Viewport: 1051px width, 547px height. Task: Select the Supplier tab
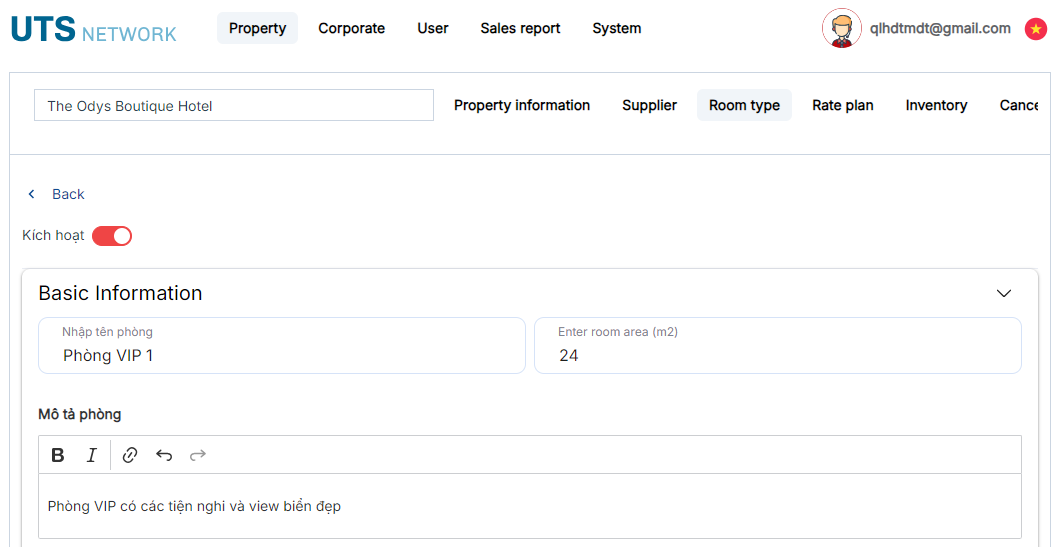point(650,105)
